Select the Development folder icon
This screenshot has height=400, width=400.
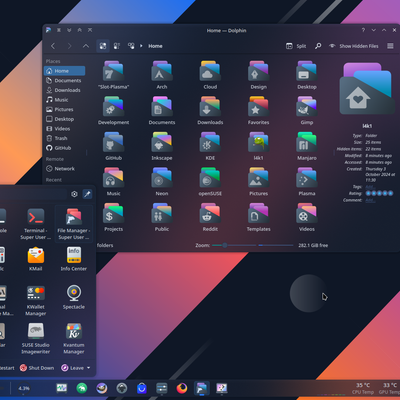point(113,106)
